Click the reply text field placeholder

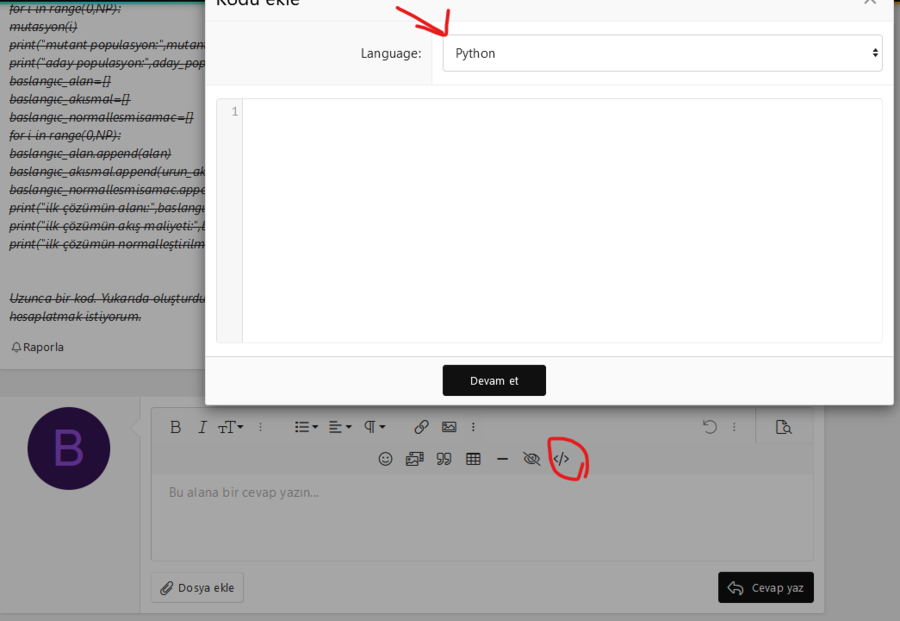click(x=243, y=492)
